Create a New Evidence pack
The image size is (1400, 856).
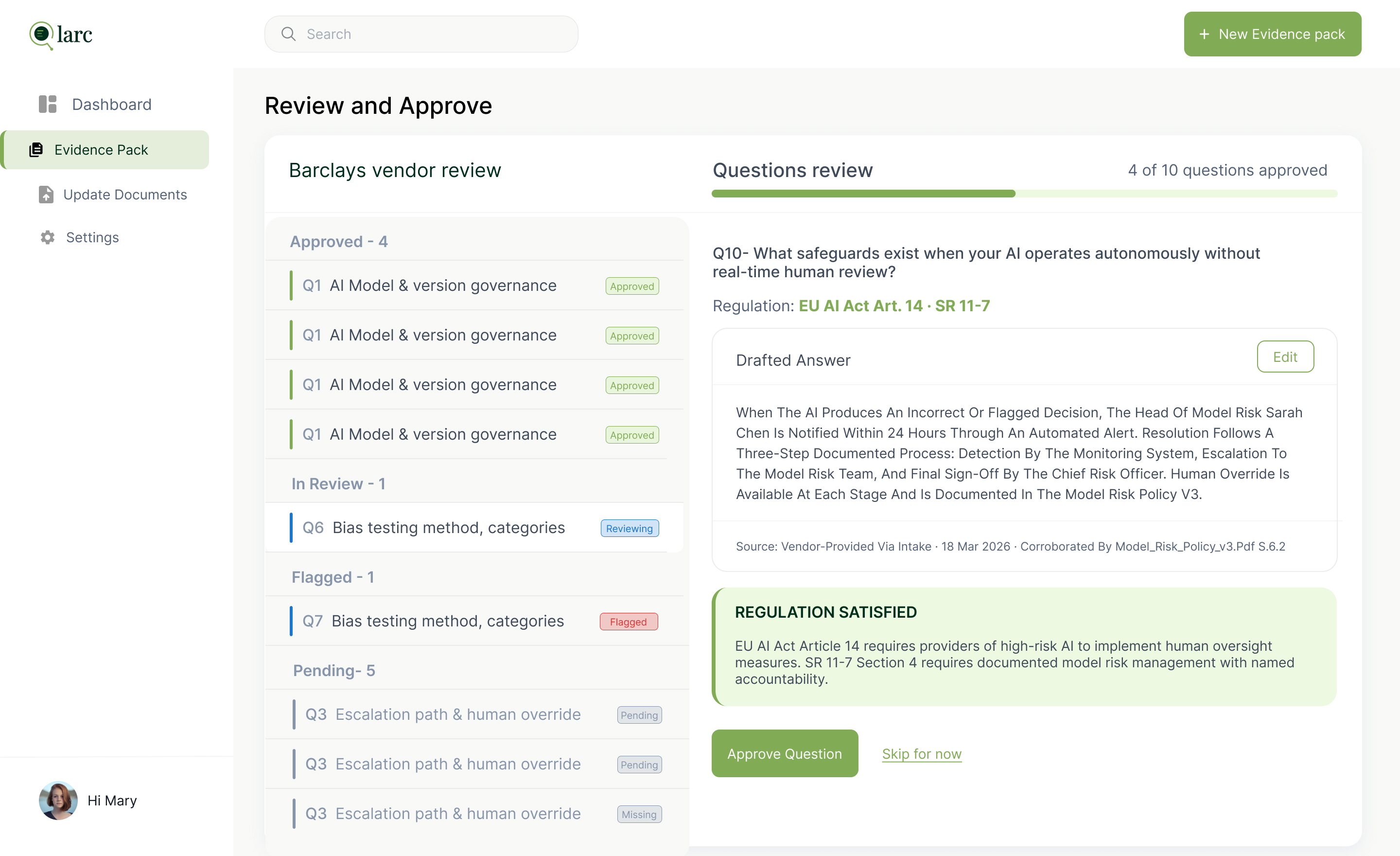point(1272,34)
